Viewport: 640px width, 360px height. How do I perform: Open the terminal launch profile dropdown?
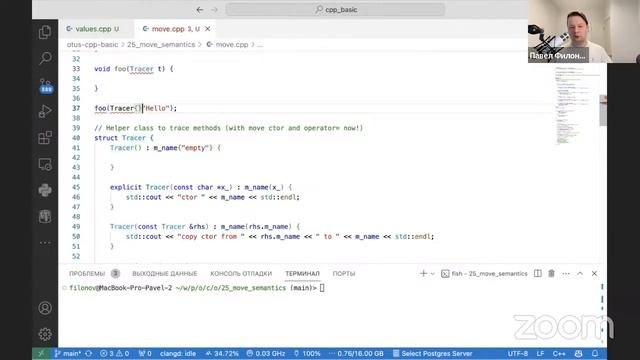pyautogui.click(x=433, y=273)
